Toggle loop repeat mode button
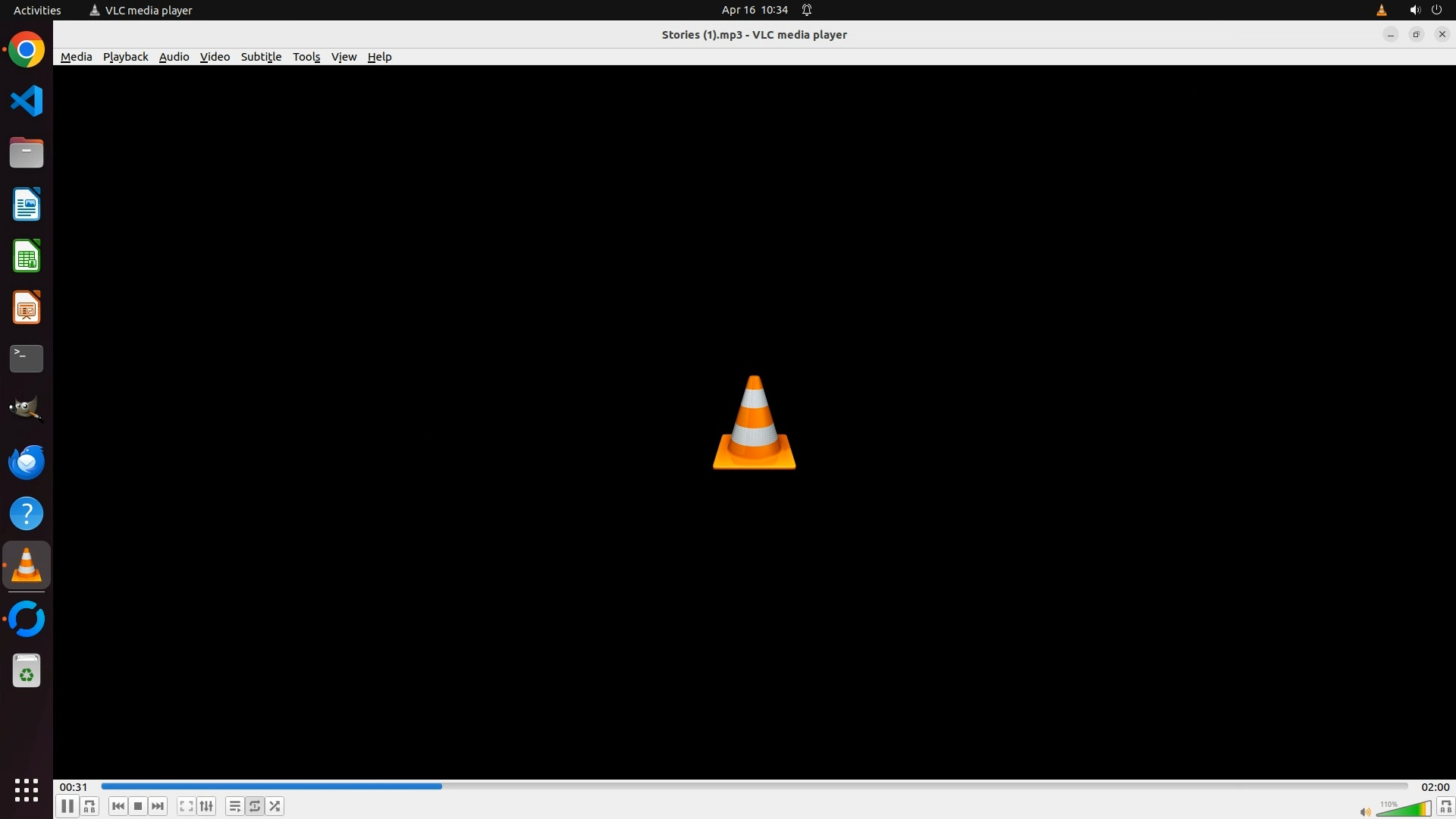Screen dimensions: 1456x819 (255, 806)
